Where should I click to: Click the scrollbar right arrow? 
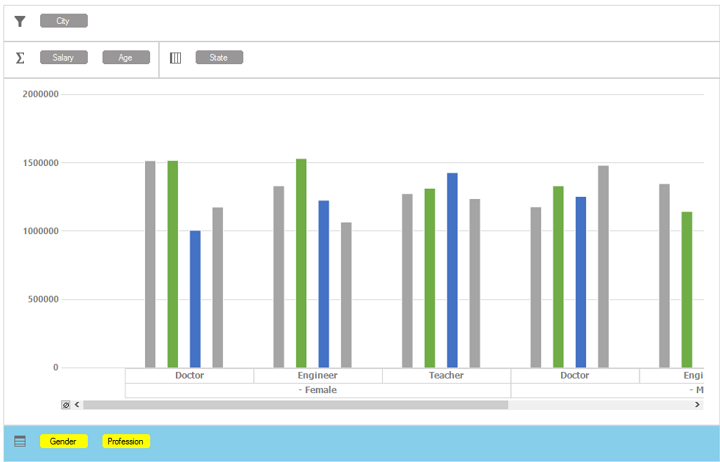point(697,405)
